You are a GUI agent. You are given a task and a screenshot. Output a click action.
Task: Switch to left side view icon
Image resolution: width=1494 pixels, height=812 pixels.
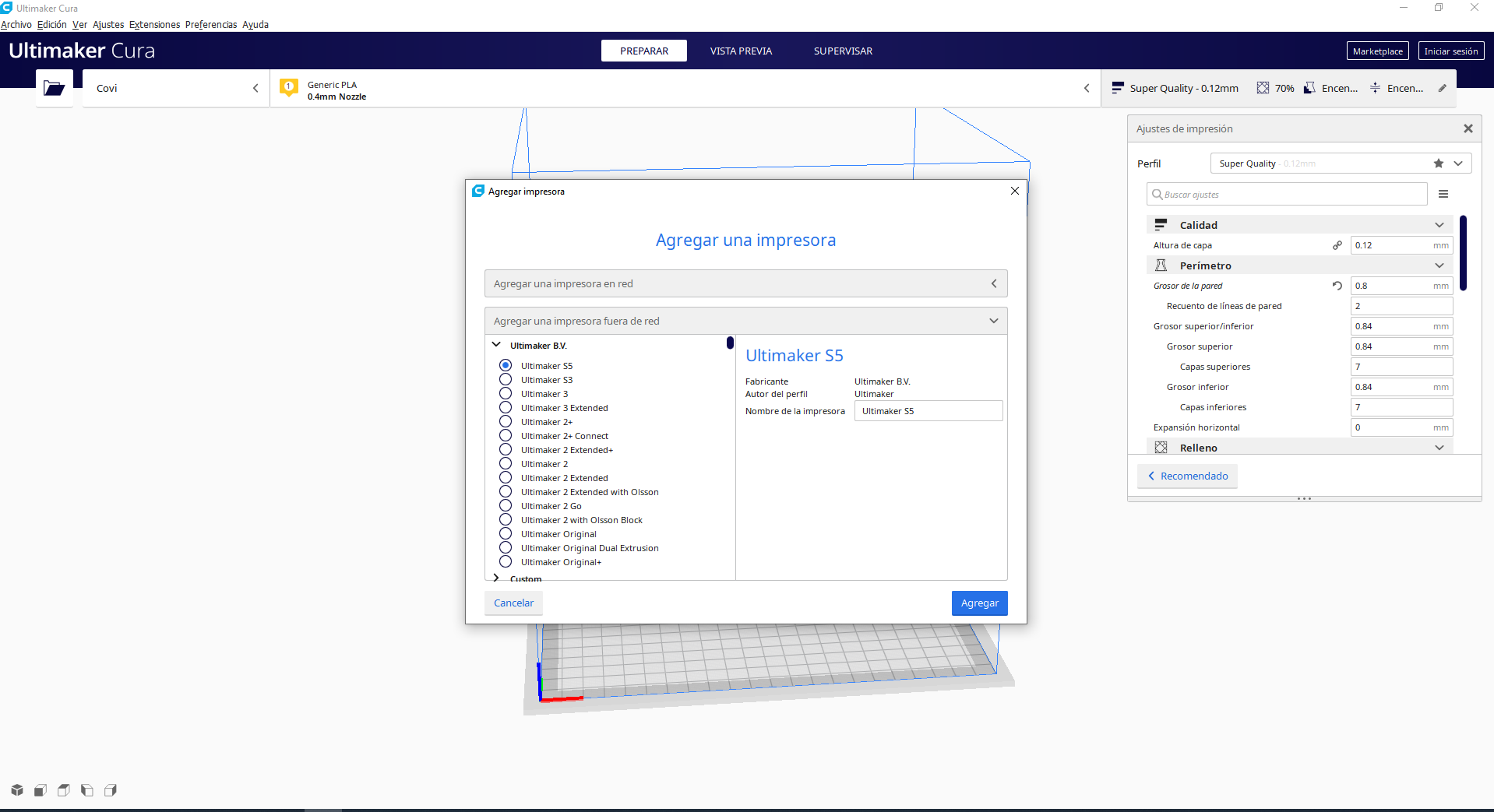87,790
